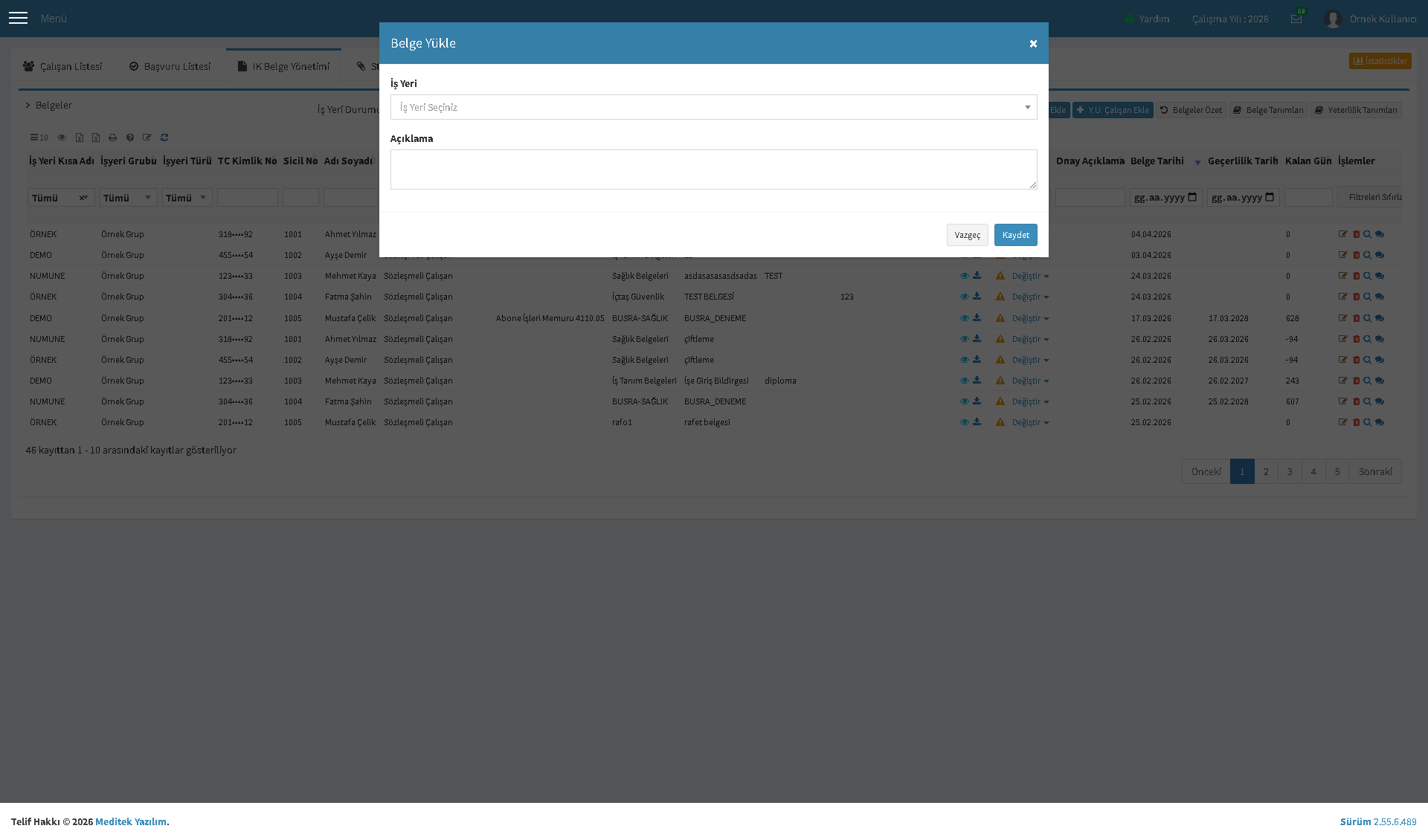
Task: Download document in diploma row
Action: click(977, 381)
